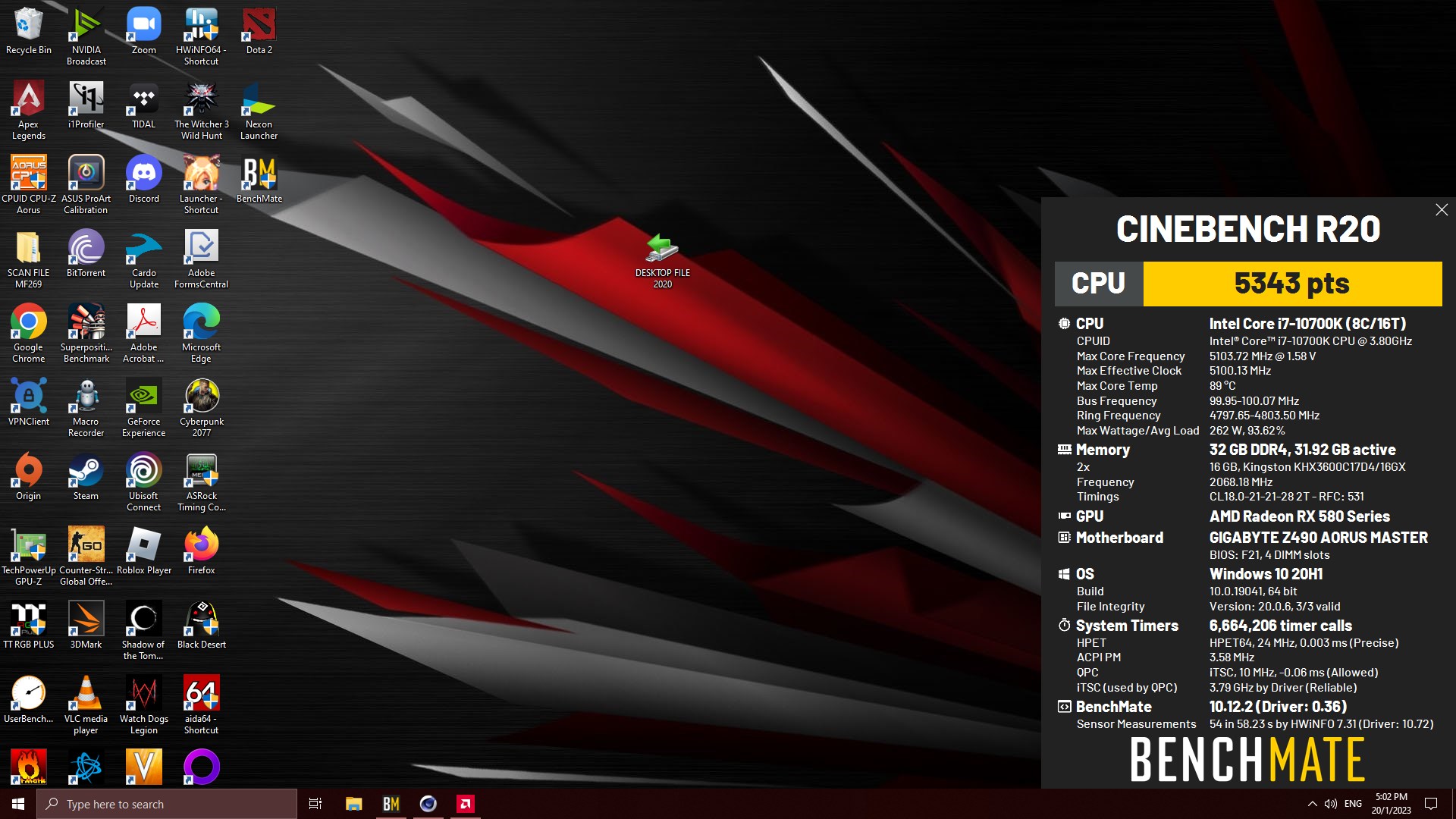Select the Firefox desktop icon
This screenshot has height=819, width=1456.
pos(201,552)
